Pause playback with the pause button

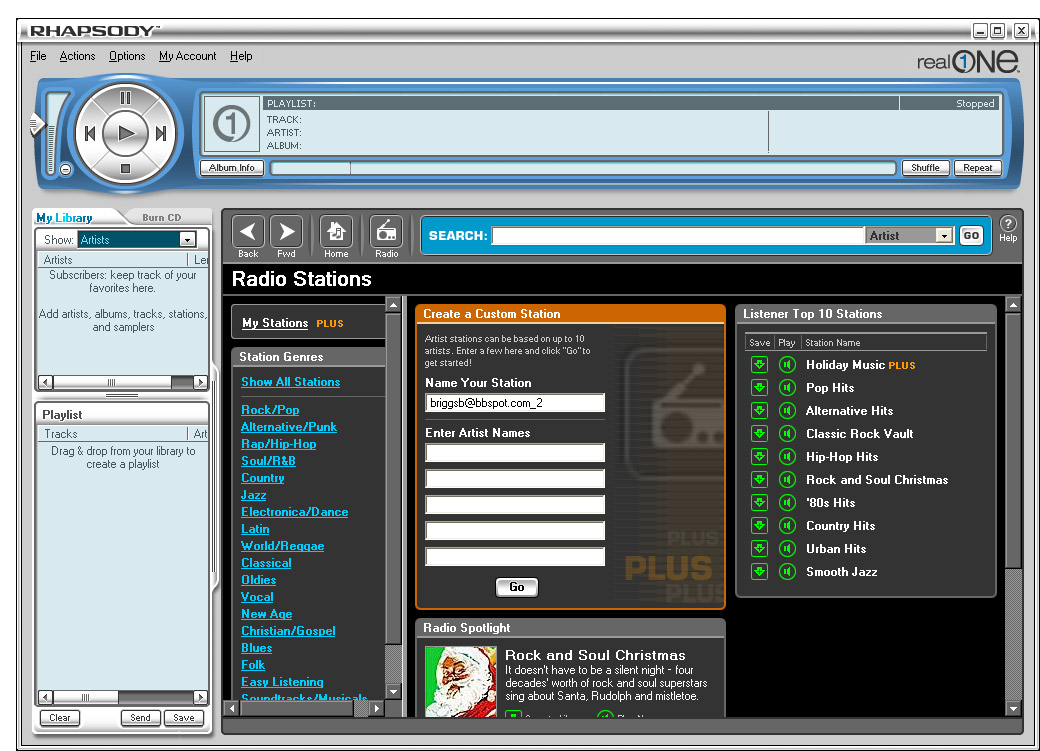[125, 98]
